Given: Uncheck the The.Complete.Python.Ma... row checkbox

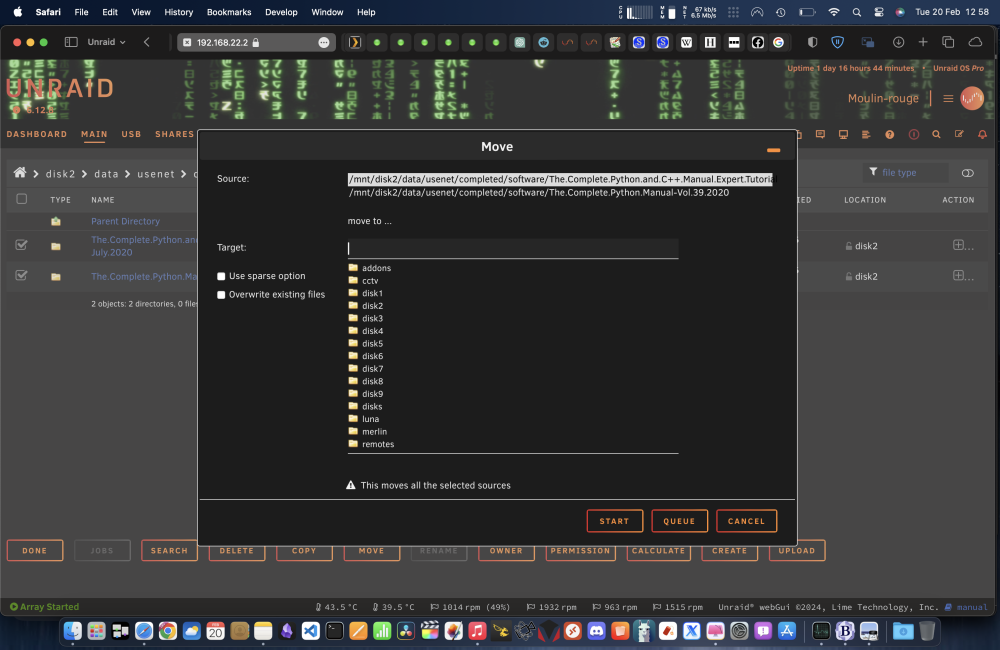Looking at the screenshot, I should tap(22, 276).
